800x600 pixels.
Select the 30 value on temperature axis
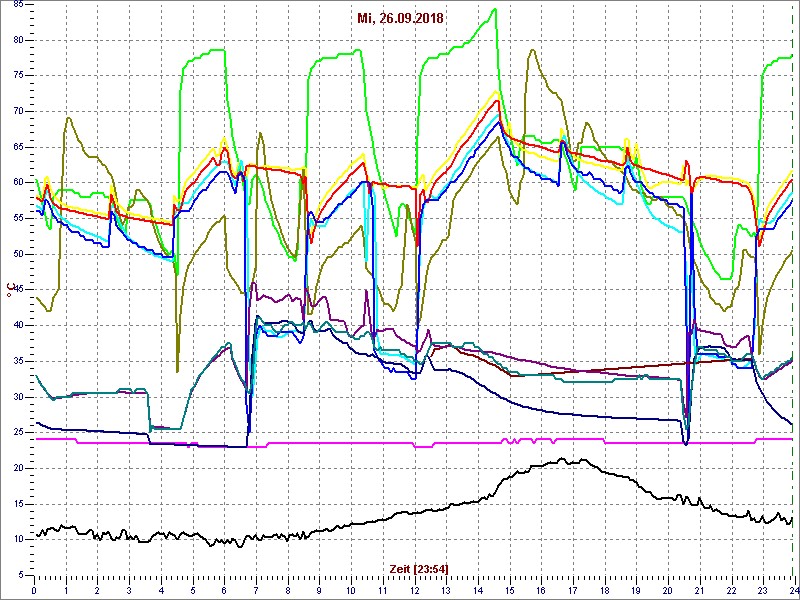pyautogui.click(x=18, y=397)
